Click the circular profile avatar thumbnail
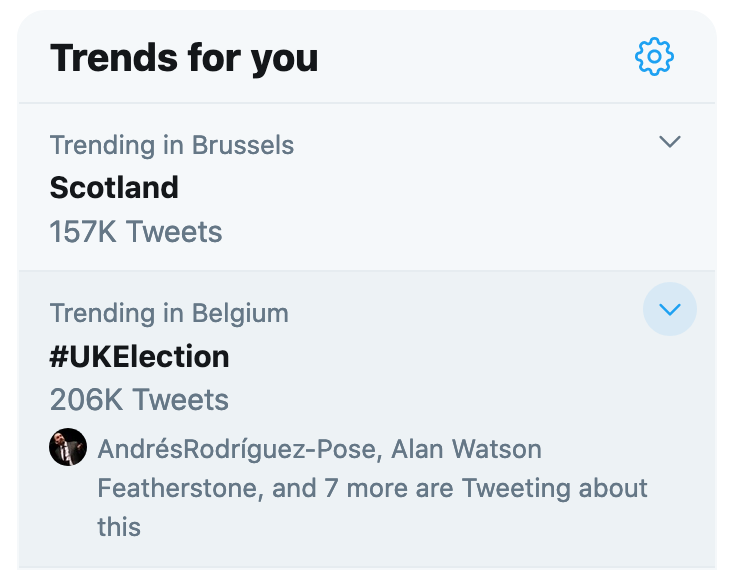742x570 pixels. click(68, 447)
